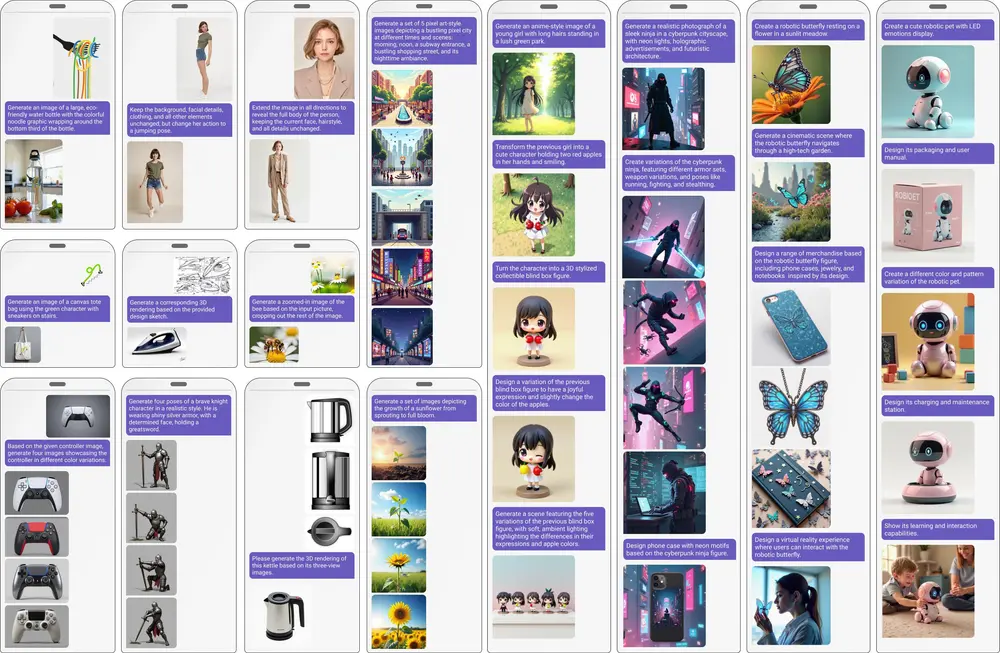The height and width of the screenshot is (653, 1000).
Task: Select the 'Create a cute robotic pet' prompt
Action: (x=937, y=30)
